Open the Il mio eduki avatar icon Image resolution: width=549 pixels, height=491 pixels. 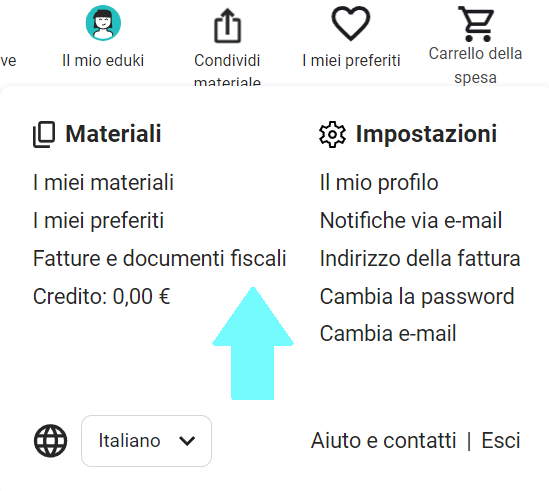click(x=103, y=23)
